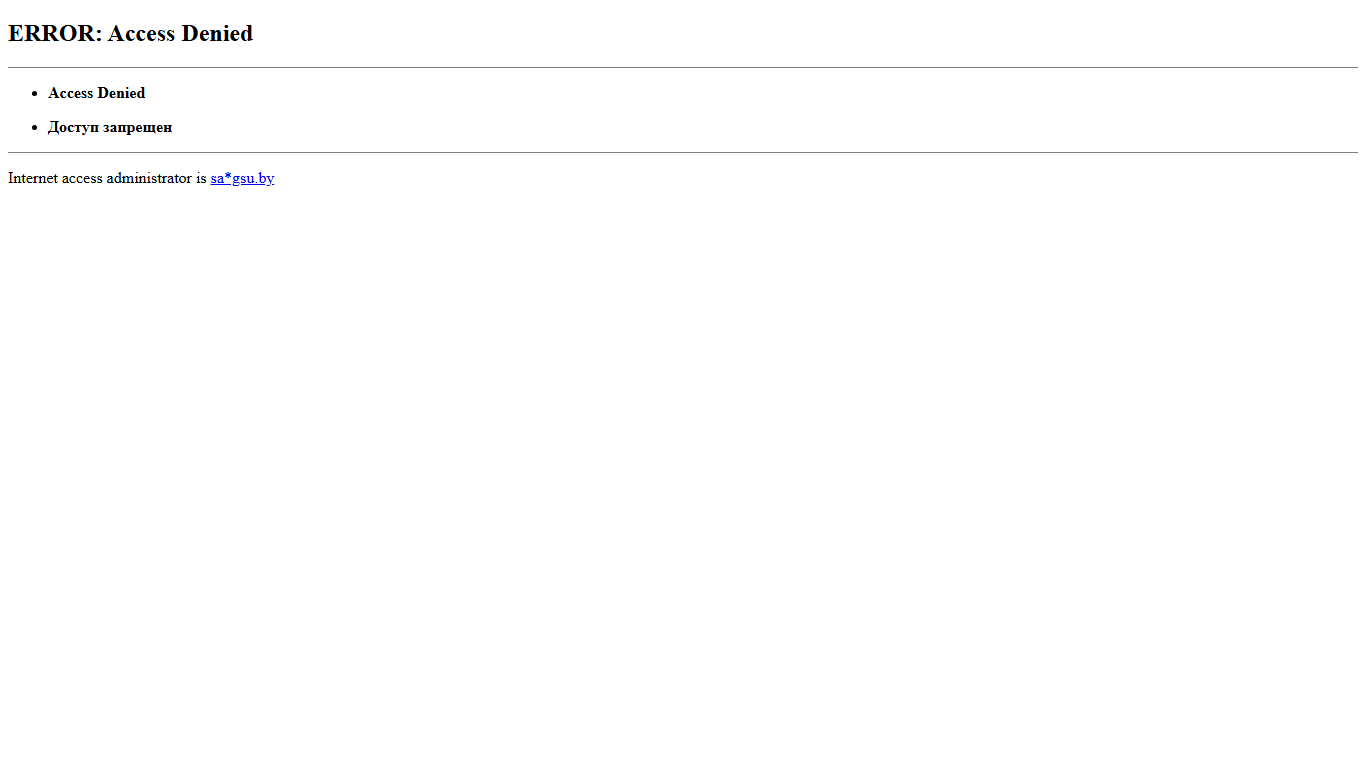Click the word 'Access' in the heading
The image size is (1366, 768).
pos(142,33)
